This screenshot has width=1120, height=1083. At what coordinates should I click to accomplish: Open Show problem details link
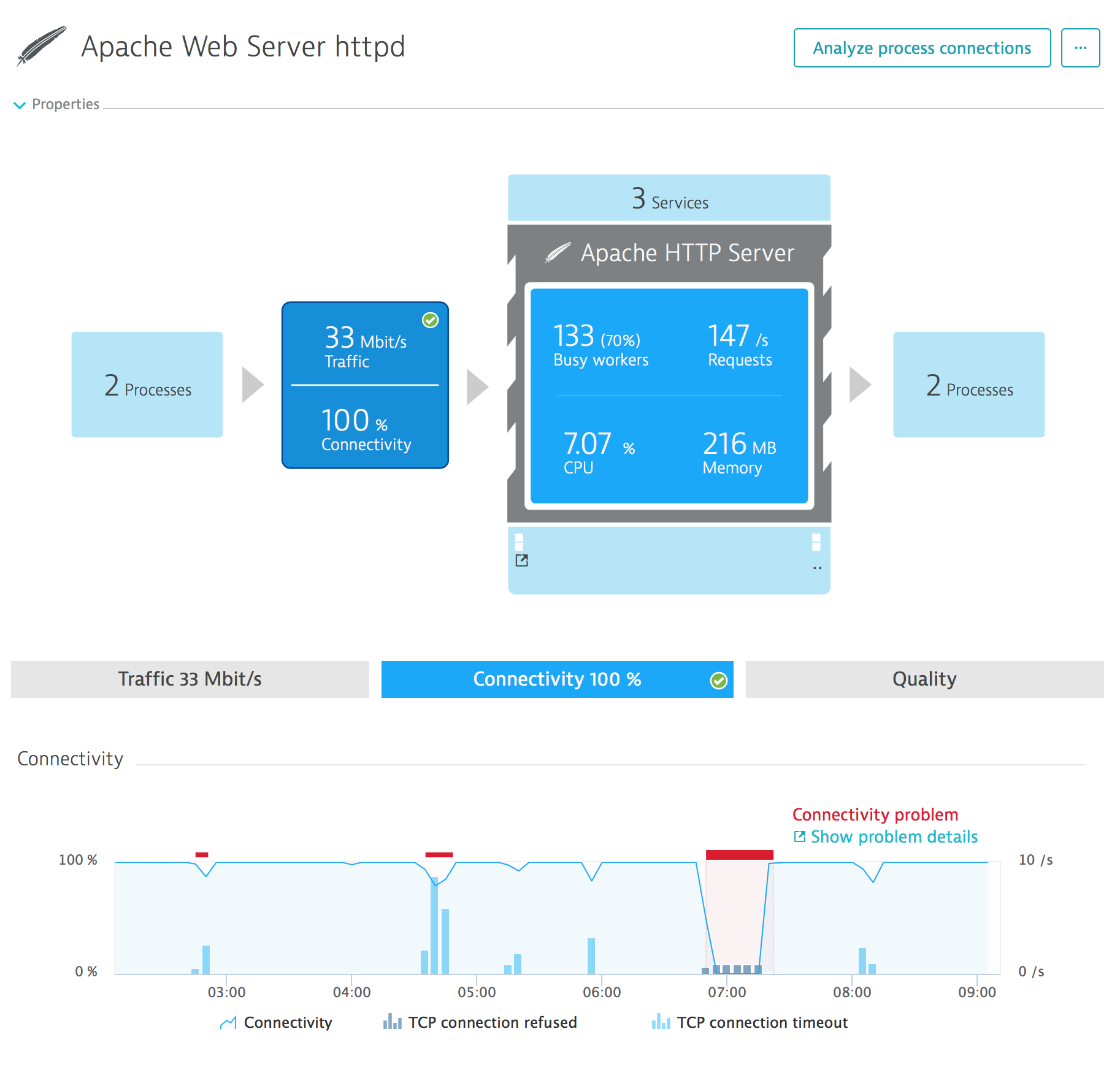pyautogui.click(x=894, y=836)
